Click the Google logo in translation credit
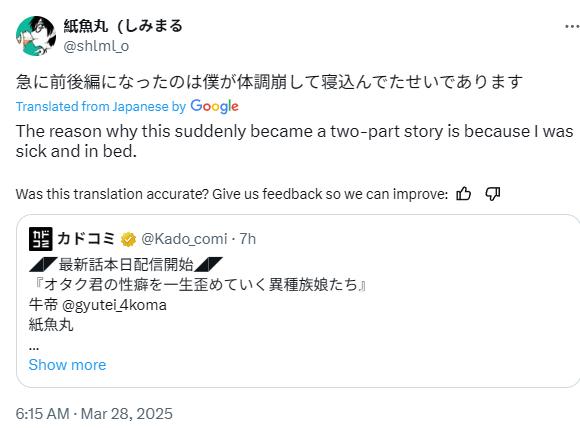 [x=214, y=107]
